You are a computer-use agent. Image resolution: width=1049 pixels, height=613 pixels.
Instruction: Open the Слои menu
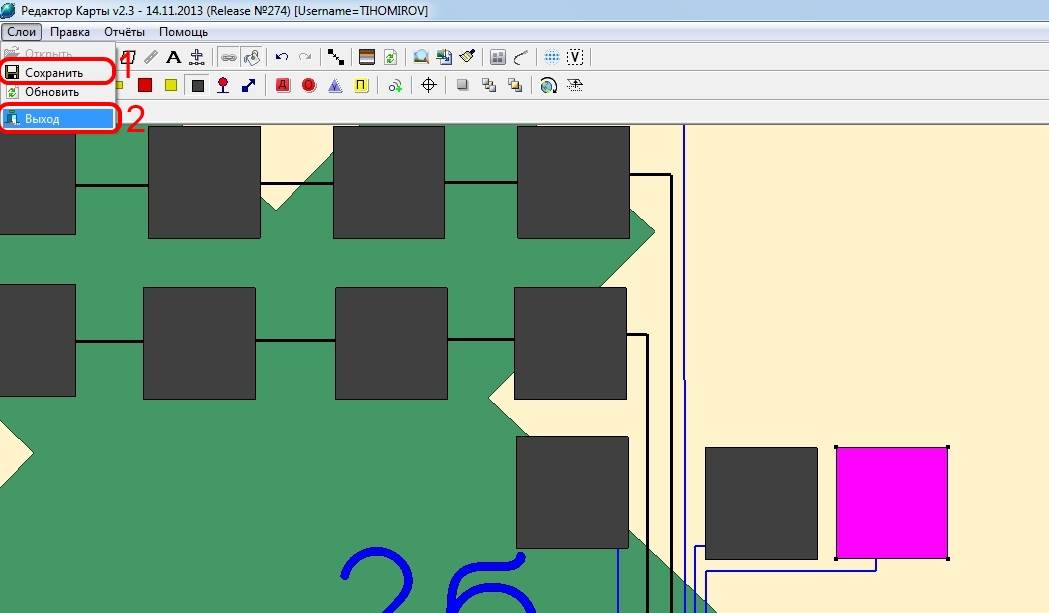[21, 31]
